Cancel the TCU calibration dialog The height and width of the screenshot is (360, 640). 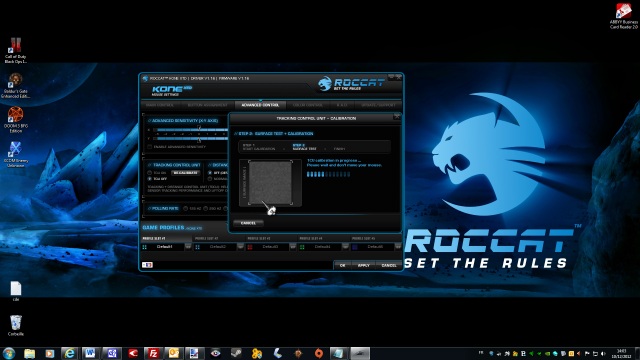[248, 223]
